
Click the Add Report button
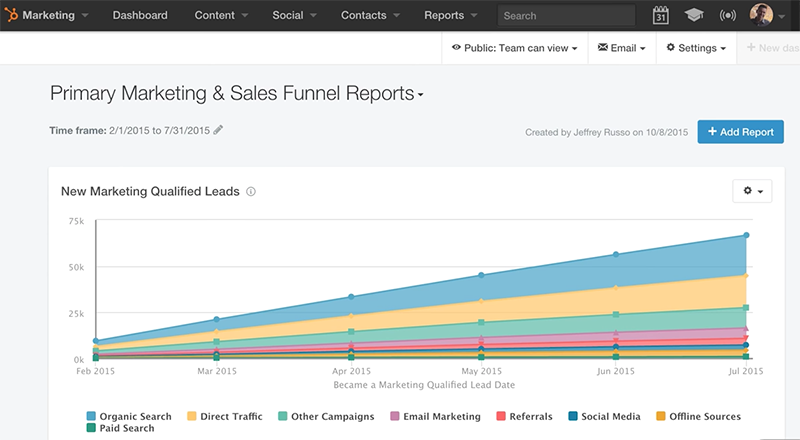coord(740,131)
